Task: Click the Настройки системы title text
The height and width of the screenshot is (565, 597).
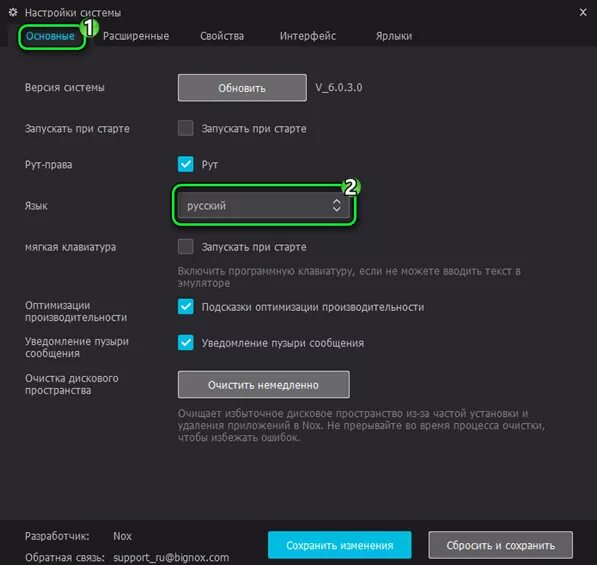Action: [x=73, y=13]
